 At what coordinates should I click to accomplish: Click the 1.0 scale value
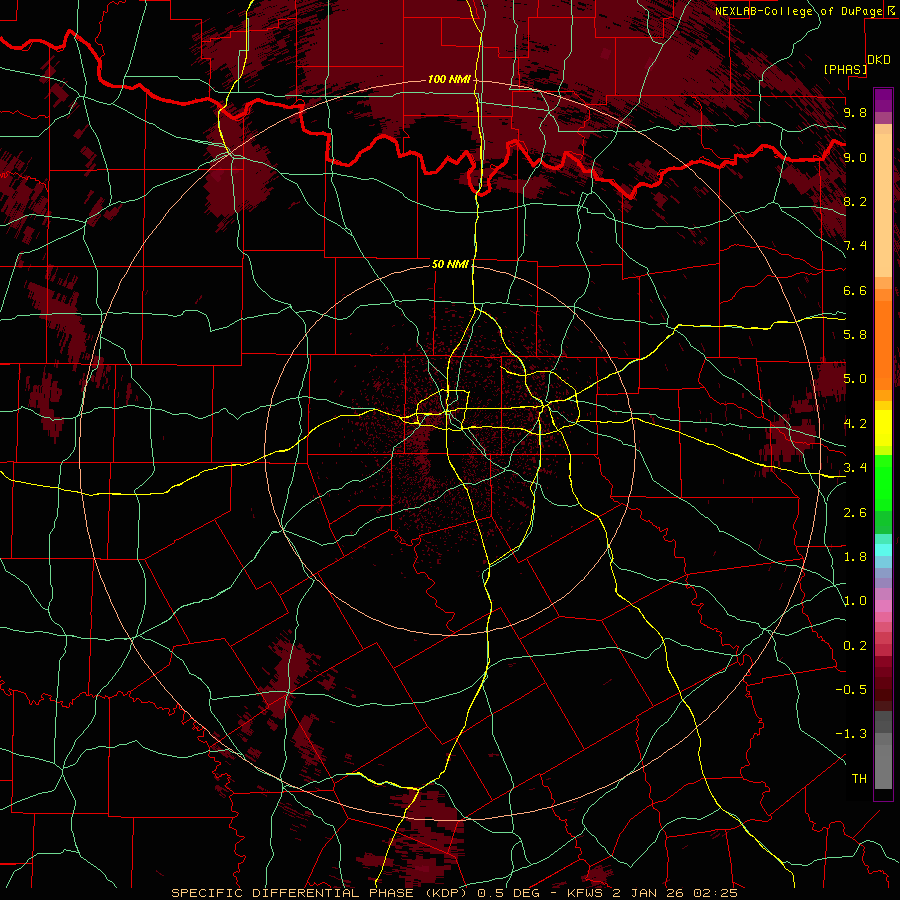tap(855, 601)
